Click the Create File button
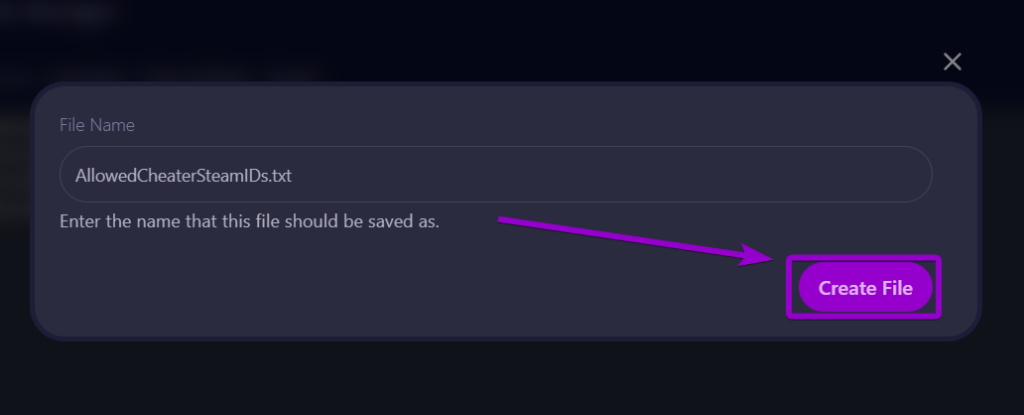1024x415 pixels. tap(865, 288)
